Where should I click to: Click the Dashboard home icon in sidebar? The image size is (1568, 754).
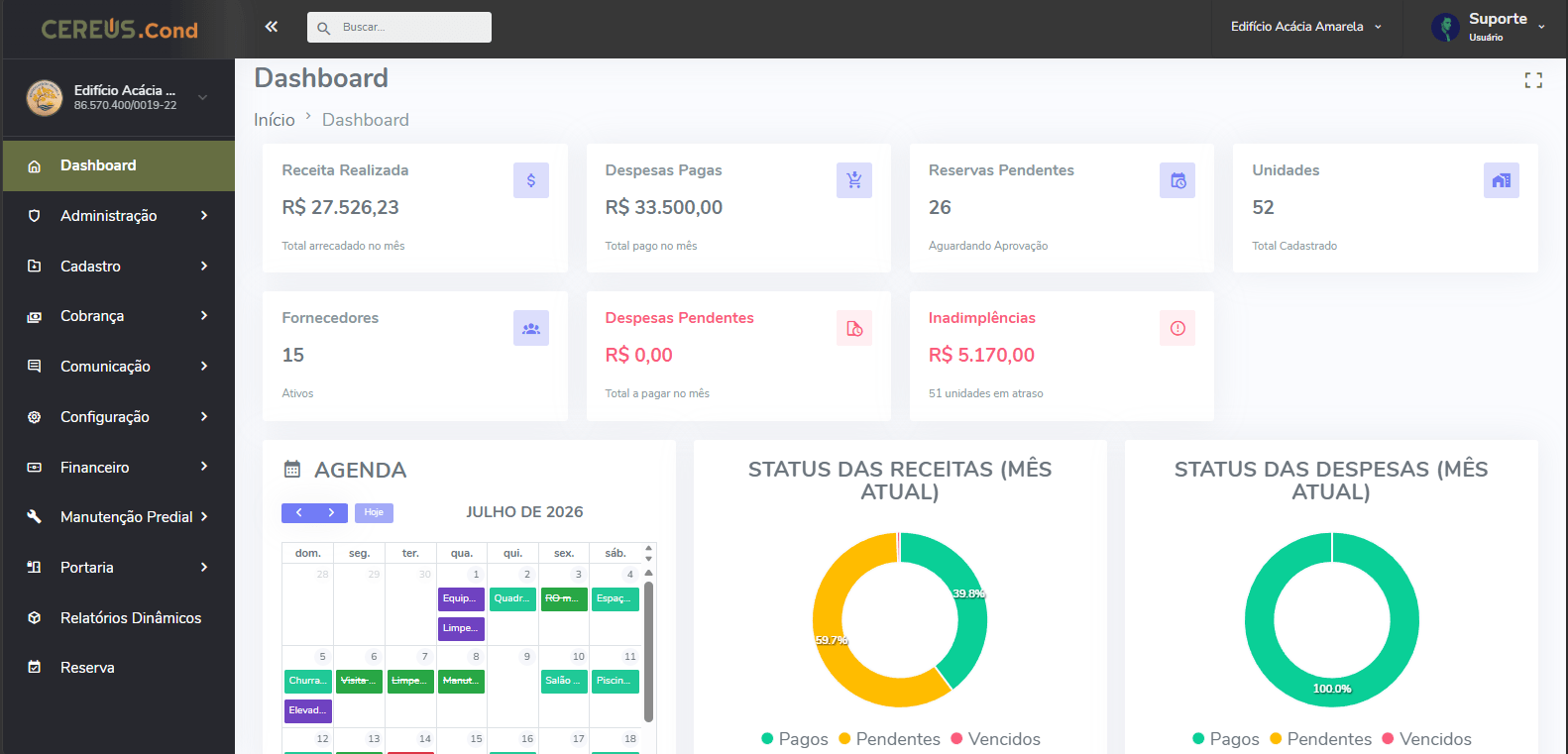(35, 166)
